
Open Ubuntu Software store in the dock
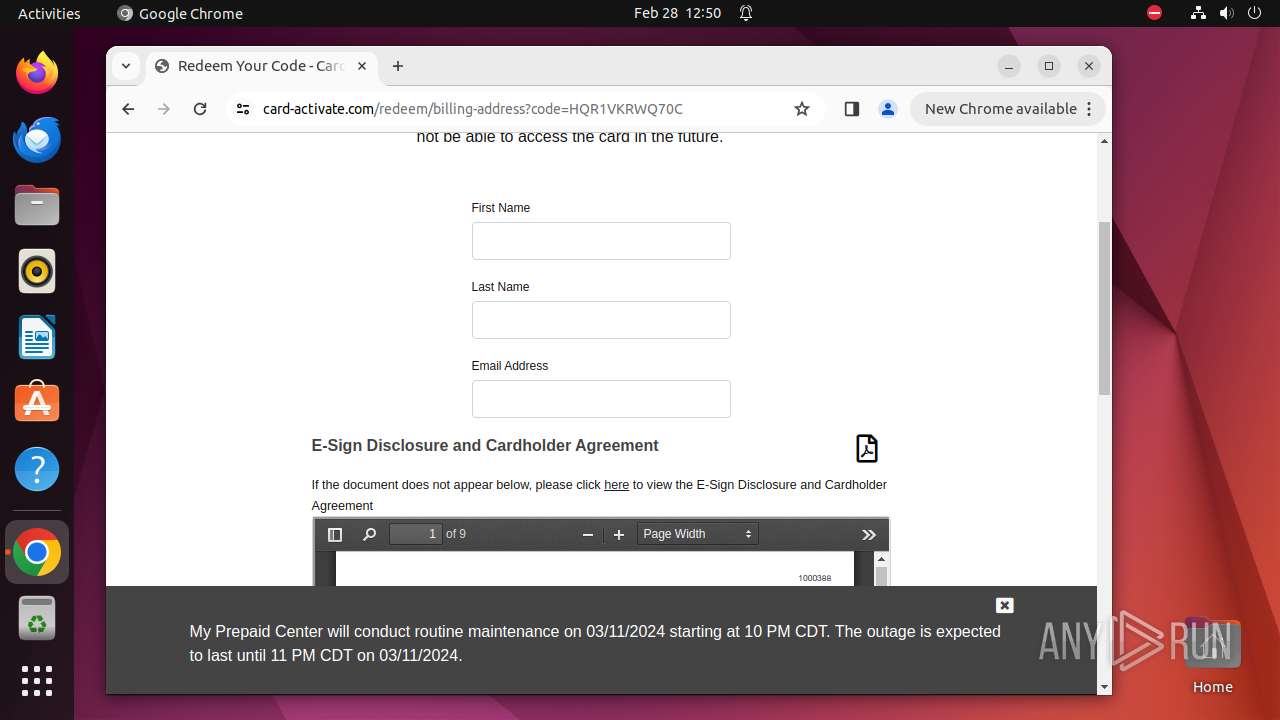tap(37, 403)
